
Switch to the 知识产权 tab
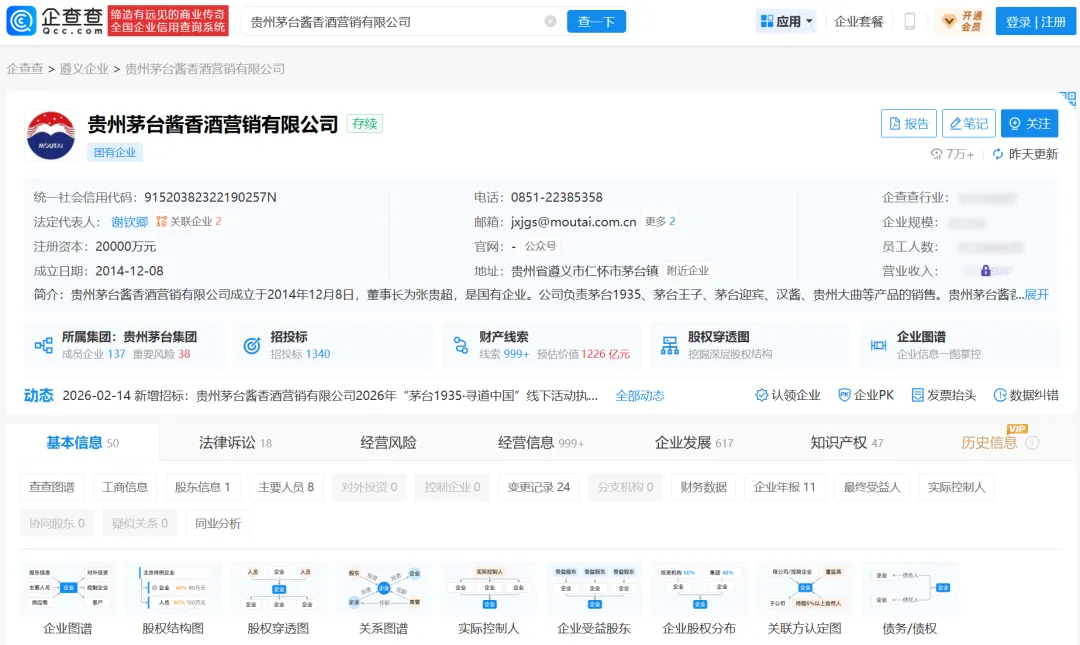click(847, 442)
